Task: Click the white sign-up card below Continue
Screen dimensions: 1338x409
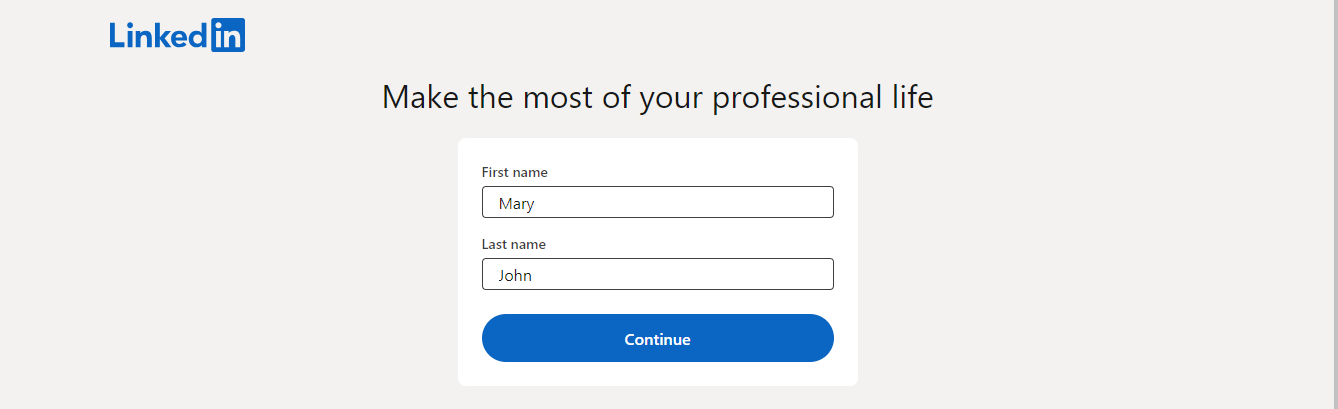Action: 658,374
